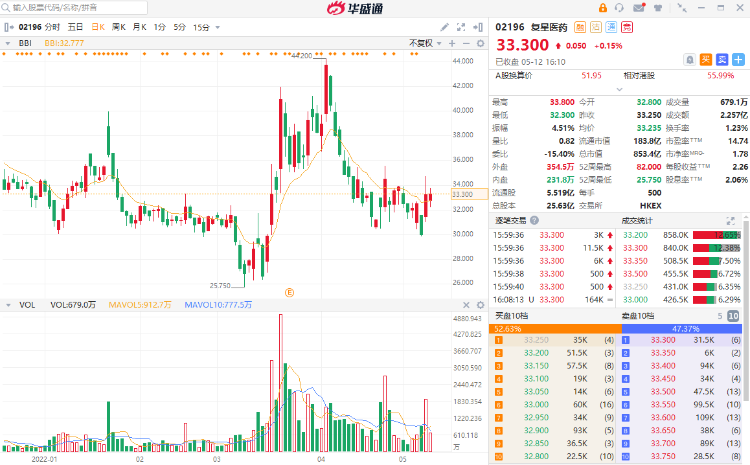
Task: Expand the BBI indicator dropdown arrow
Action: [8, 43]
